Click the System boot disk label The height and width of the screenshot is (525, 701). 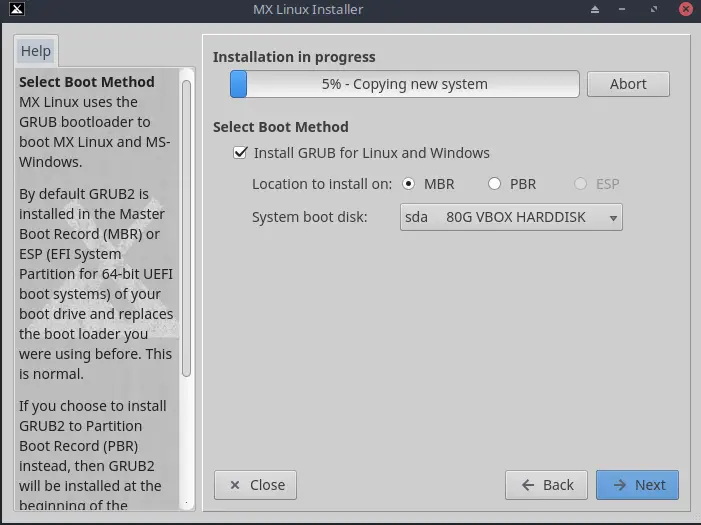tap(309, 217)
